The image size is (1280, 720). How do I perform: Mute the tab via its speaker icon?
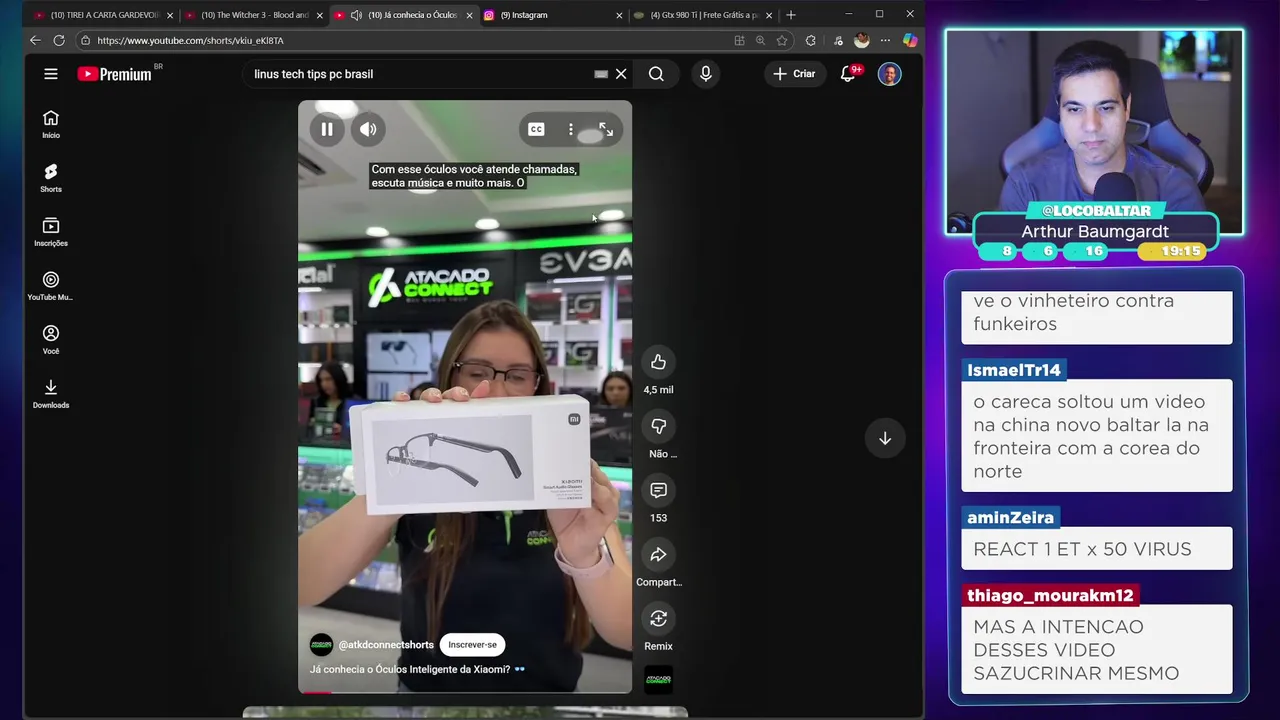pos(356,15)
